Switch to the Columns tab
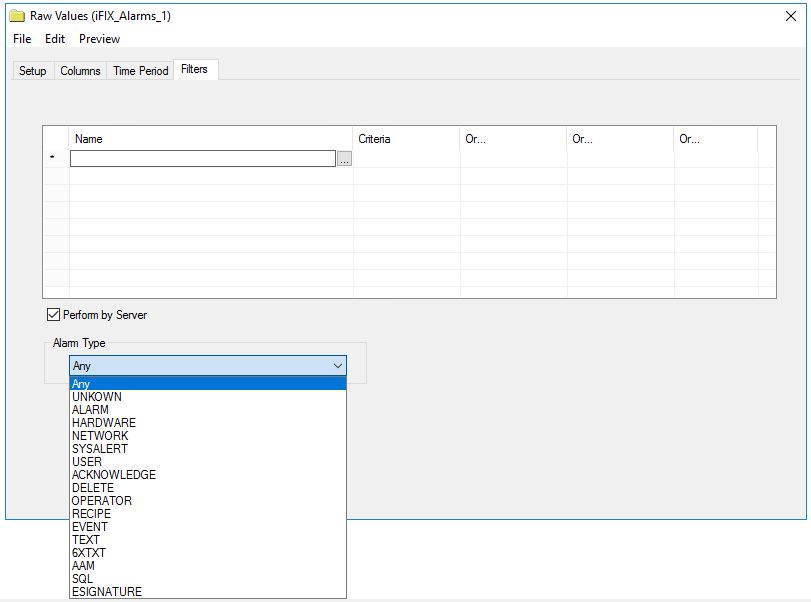This screenshot has height=602, width=811. click(80, 71)
